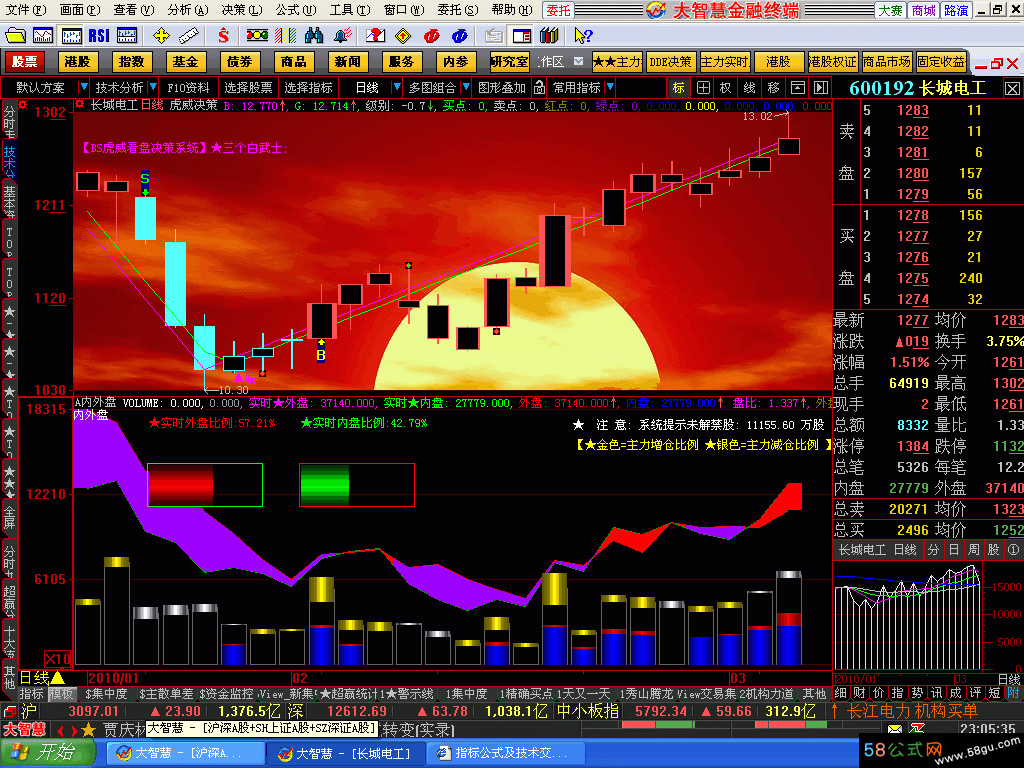Open 指标公式及技术交 taskbar window
Screen dimensions: 1024x768
(x=503, y=753)
